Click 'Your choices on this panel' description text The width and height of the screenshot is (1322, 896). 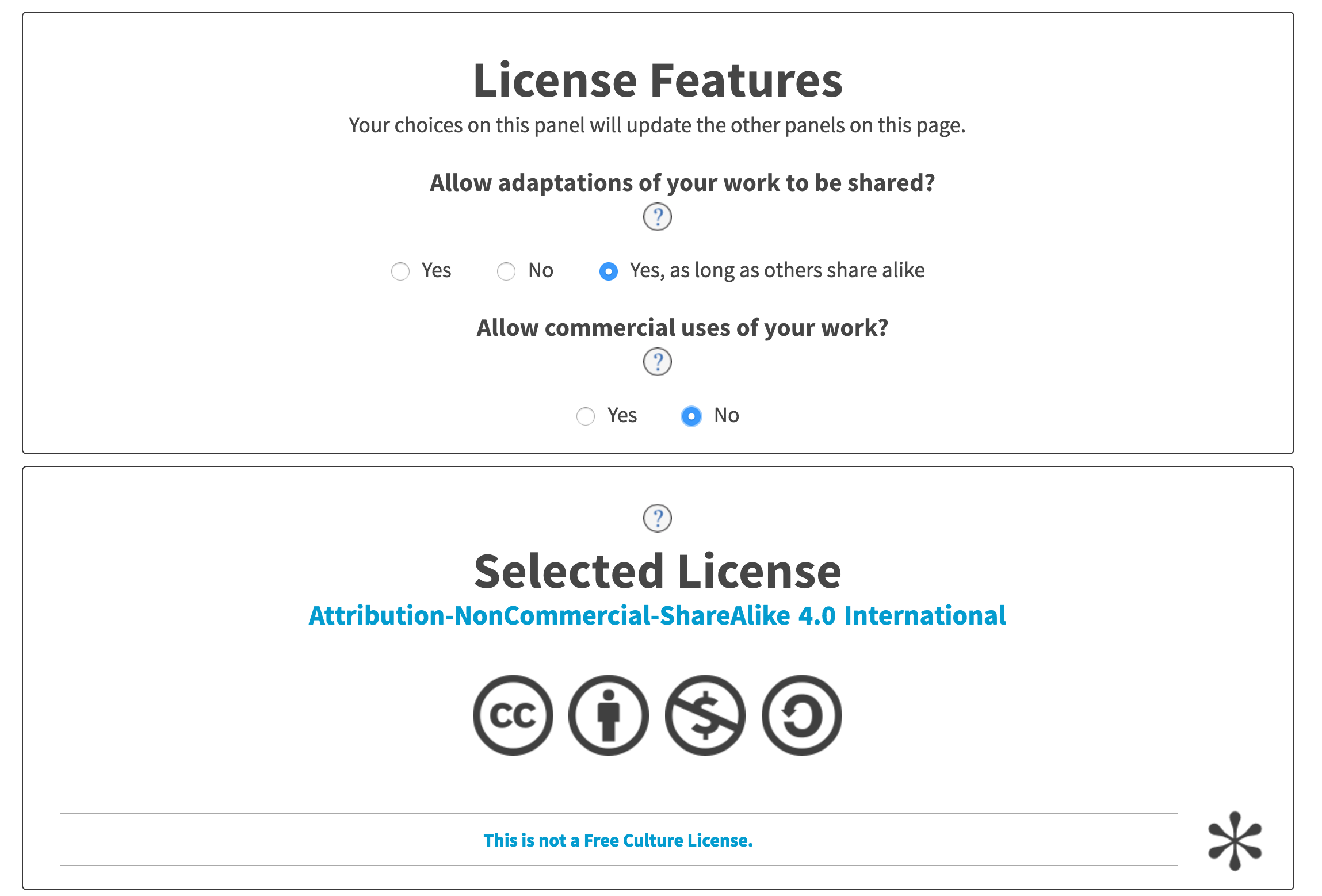(657, 125)
